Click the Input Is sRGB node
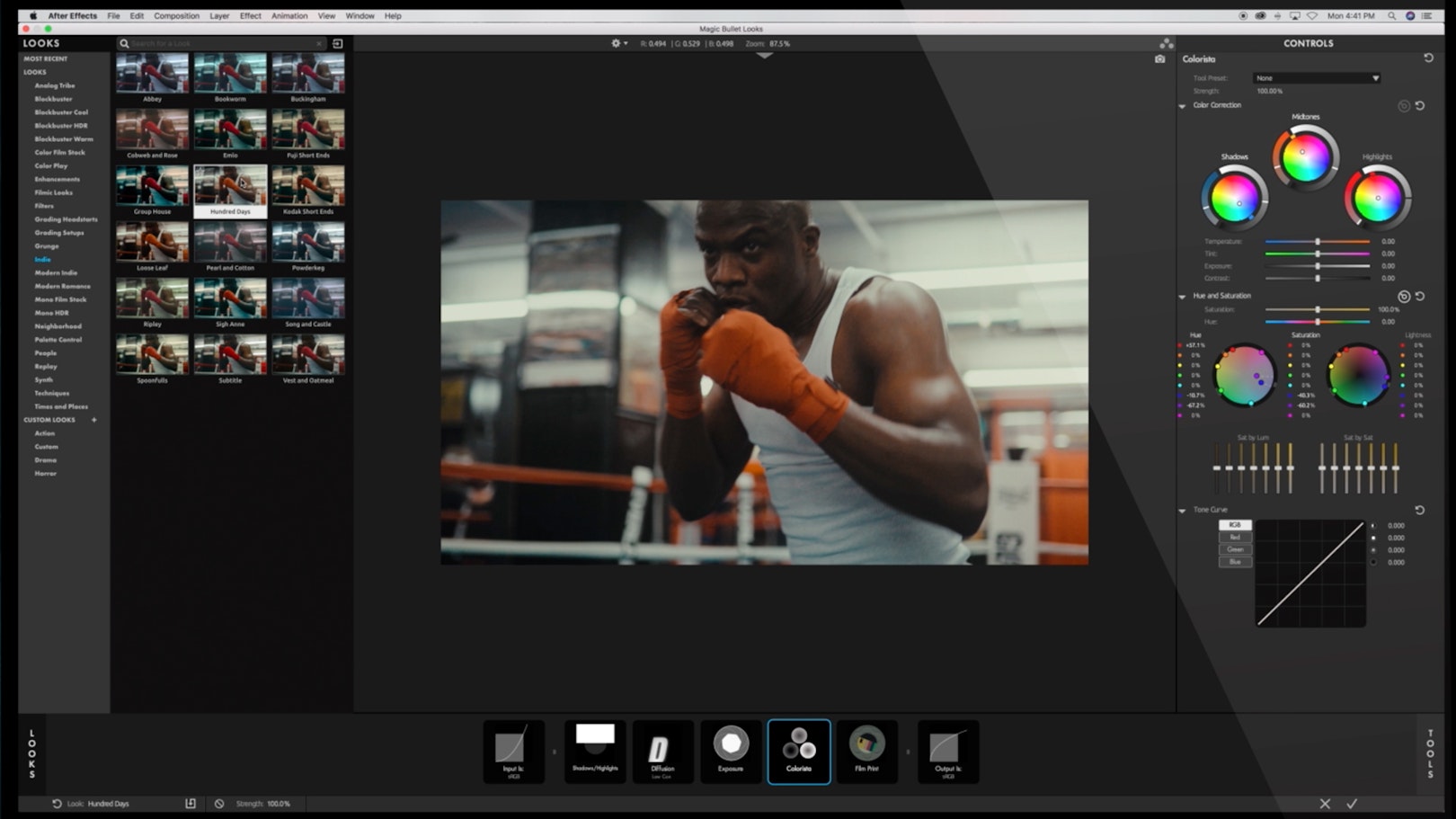 coord(514,752)
